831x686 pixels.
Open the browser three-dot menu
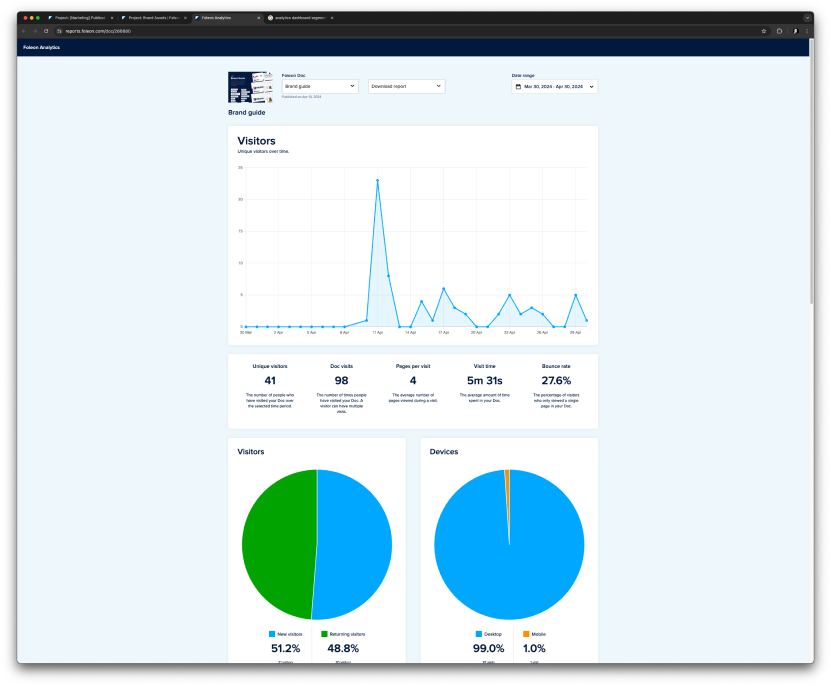(x=807, y=31)
